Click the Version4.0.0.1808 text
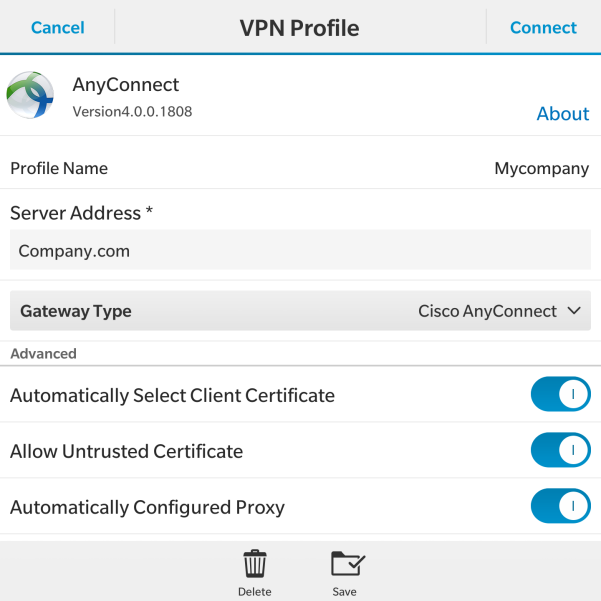This screenshot has width=601, height=601. point(132,112)
